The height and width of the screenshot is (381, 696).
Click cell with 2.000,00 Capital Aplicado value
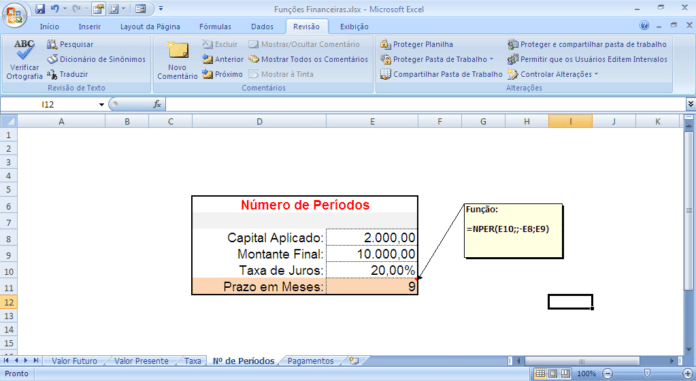click(x=372, y=238)
